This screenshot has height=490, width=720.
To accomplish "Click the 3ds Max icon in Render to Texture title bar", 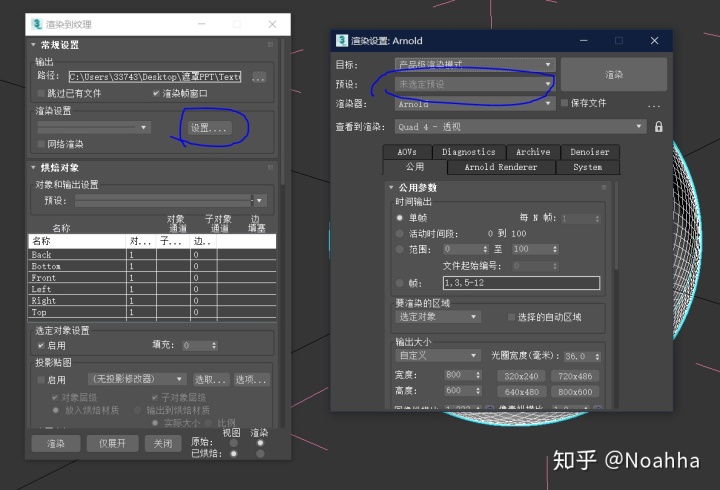I will click(36, 24).
